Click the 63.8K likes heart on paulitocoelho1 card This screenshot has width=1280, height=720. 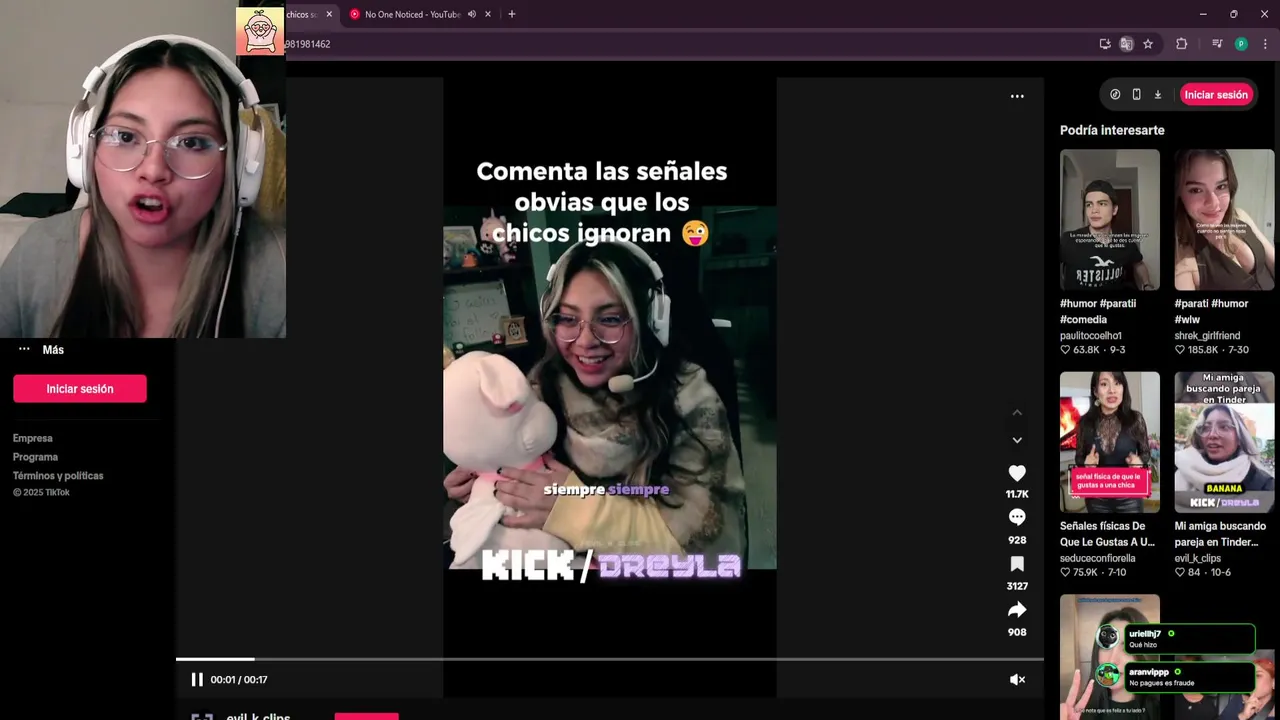(1065, 350)
